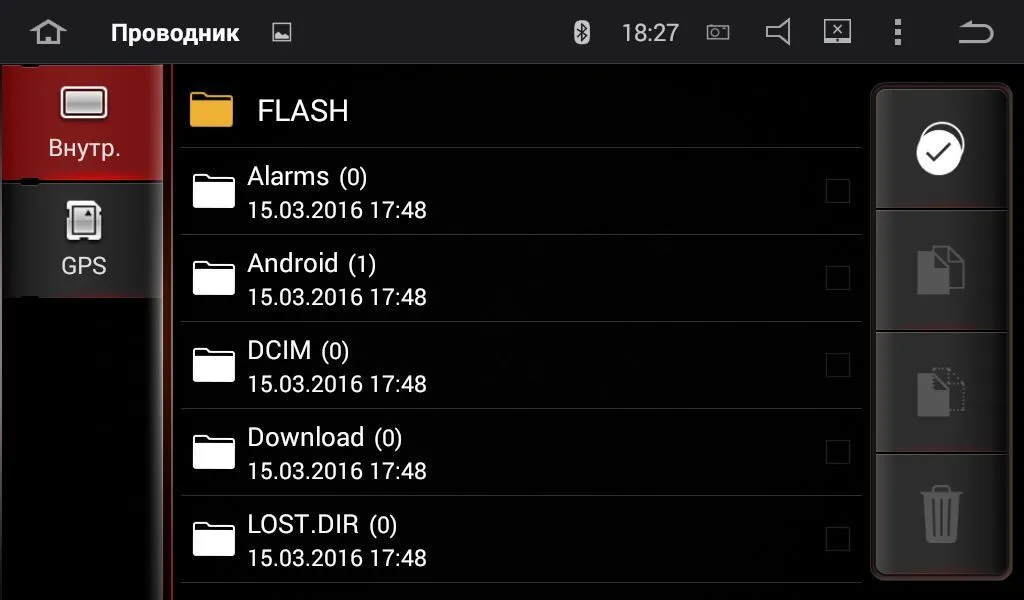Tap the volume speaker icon
1024x600 pixels.
click(778, 32)
